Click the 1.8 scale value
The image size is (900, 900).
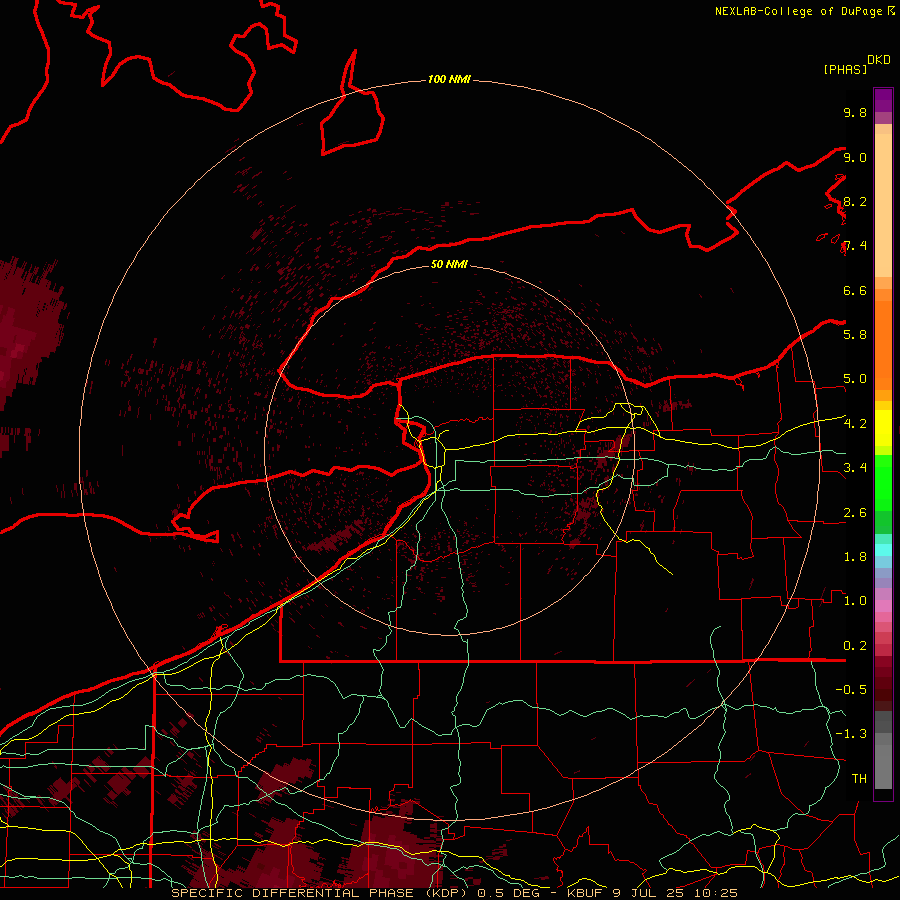click(855, 556)
